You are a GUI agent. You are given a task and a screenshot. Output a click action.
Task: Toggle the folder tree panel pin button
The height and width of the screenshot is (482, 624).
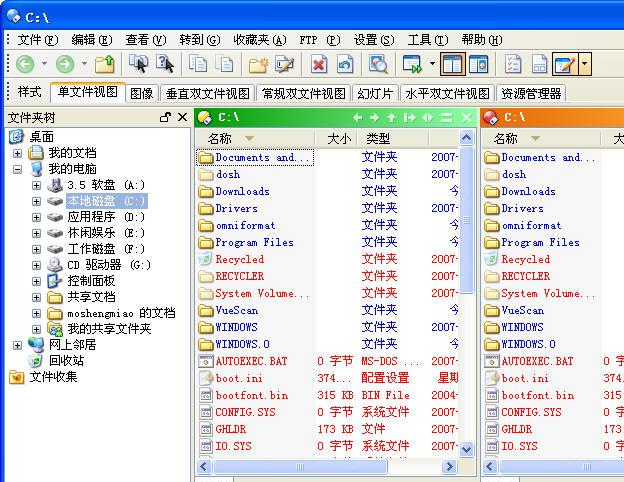coord(165,117)
